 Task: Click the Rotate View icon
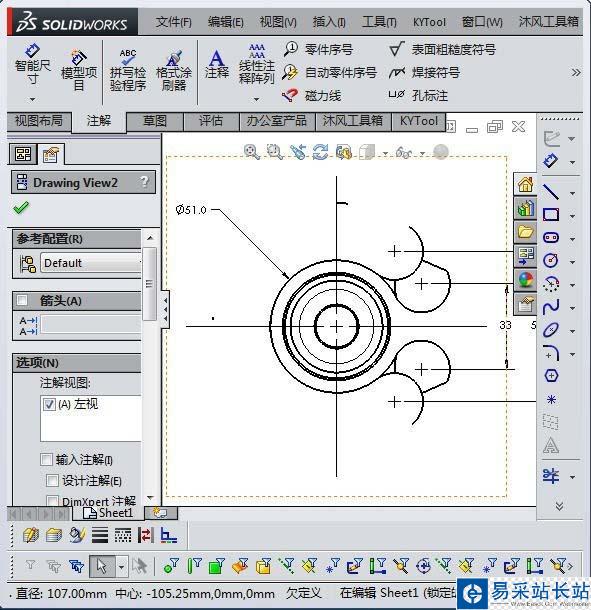pos(321,152)
